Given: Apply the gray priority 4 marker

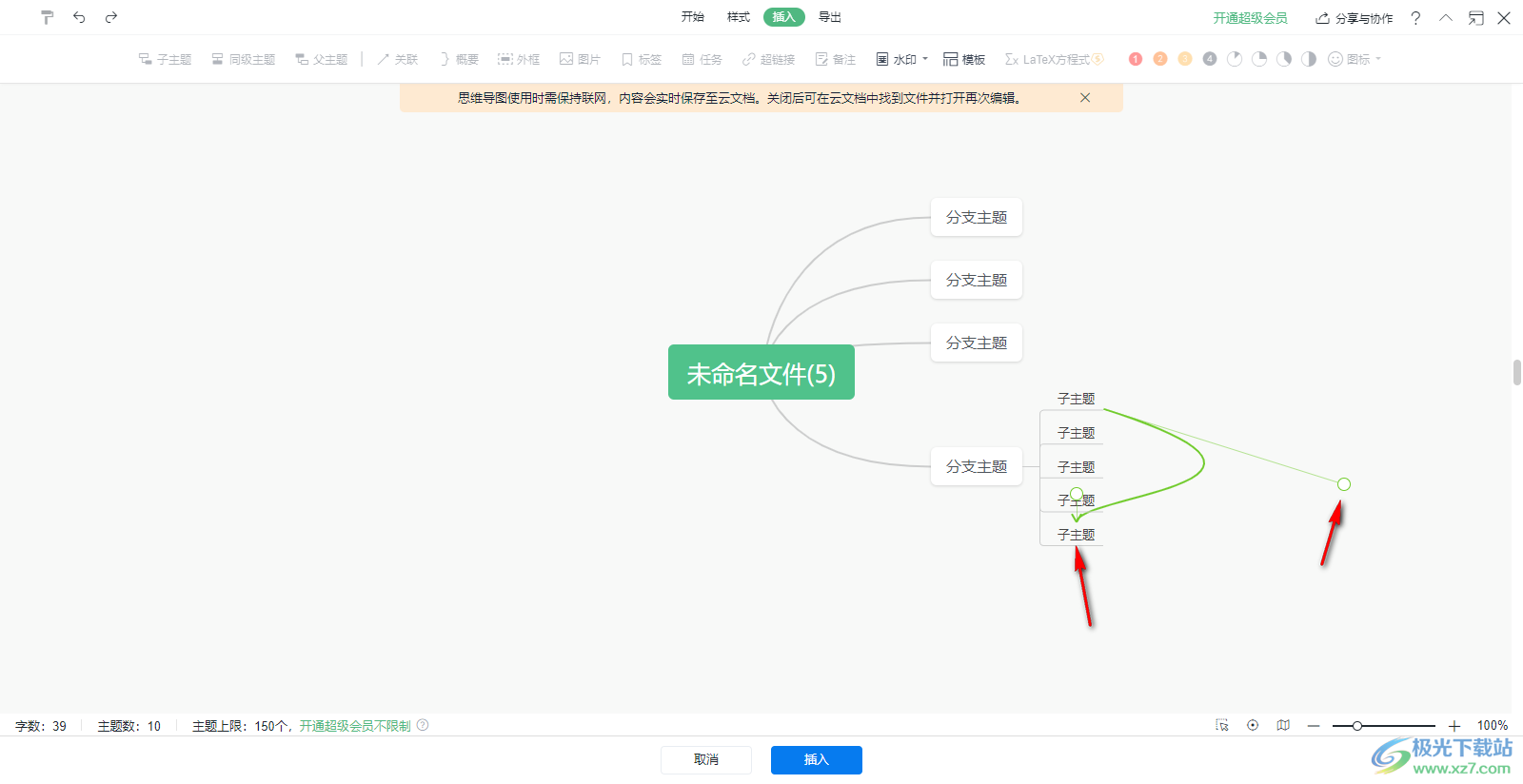Looking at the screenshot, I should [x=1210, y=59].
